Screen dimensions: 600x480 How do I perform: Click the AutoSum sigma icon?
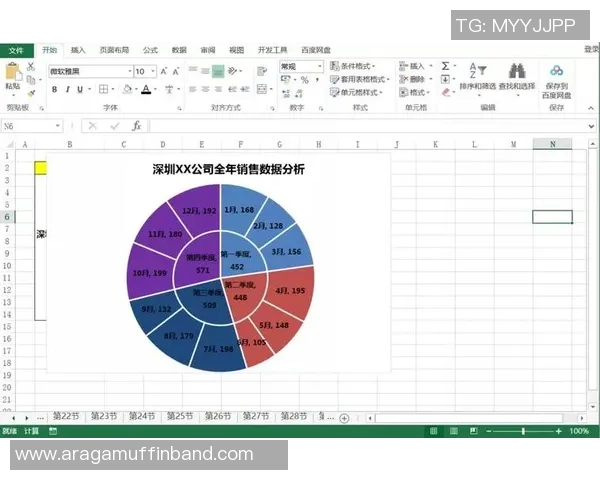(445, 66)
